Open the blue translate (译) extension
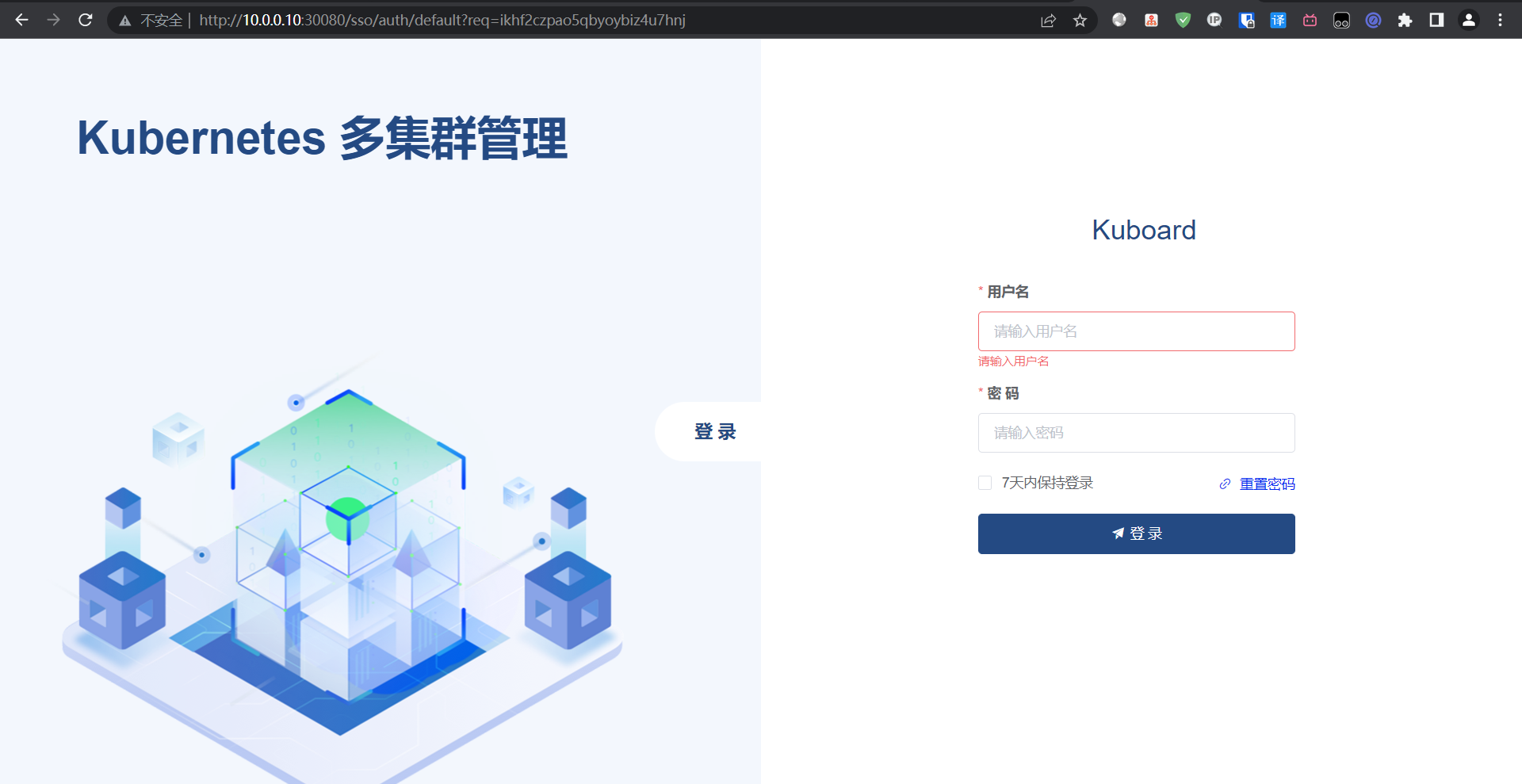 [1278, 20]
